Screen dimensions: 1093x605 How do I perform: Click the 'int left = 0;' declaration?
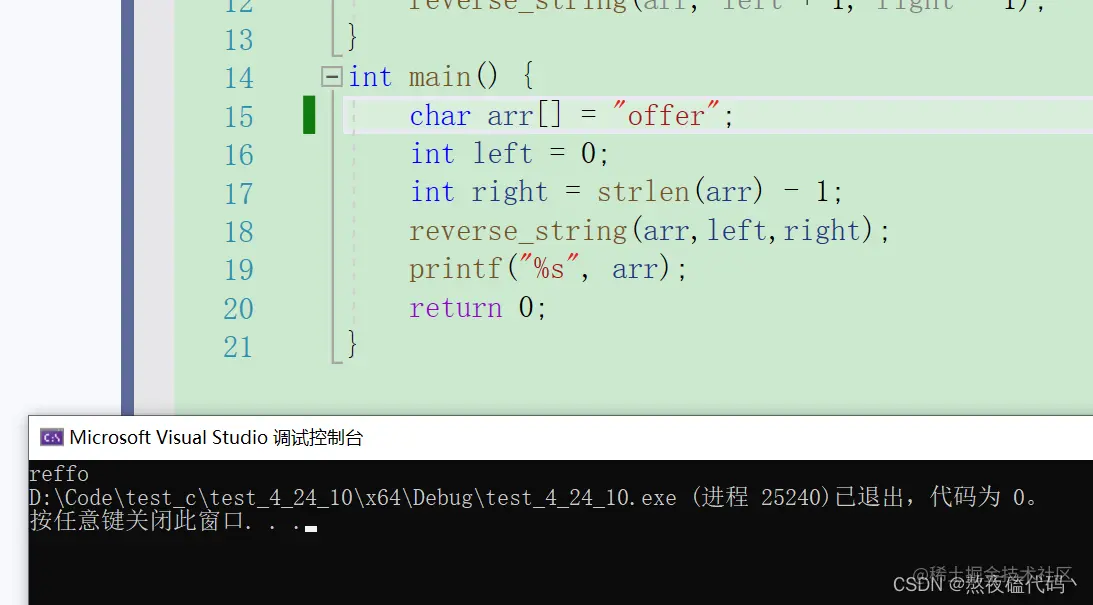[510, 153]
